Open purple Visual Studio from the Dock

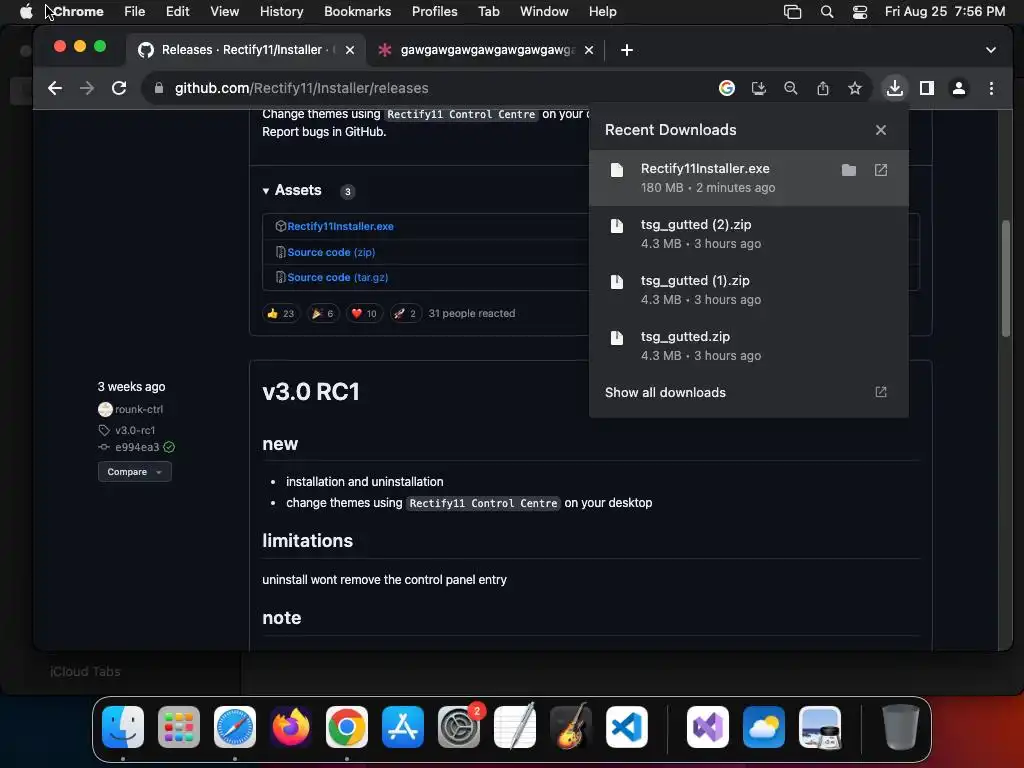pos(708,727)
